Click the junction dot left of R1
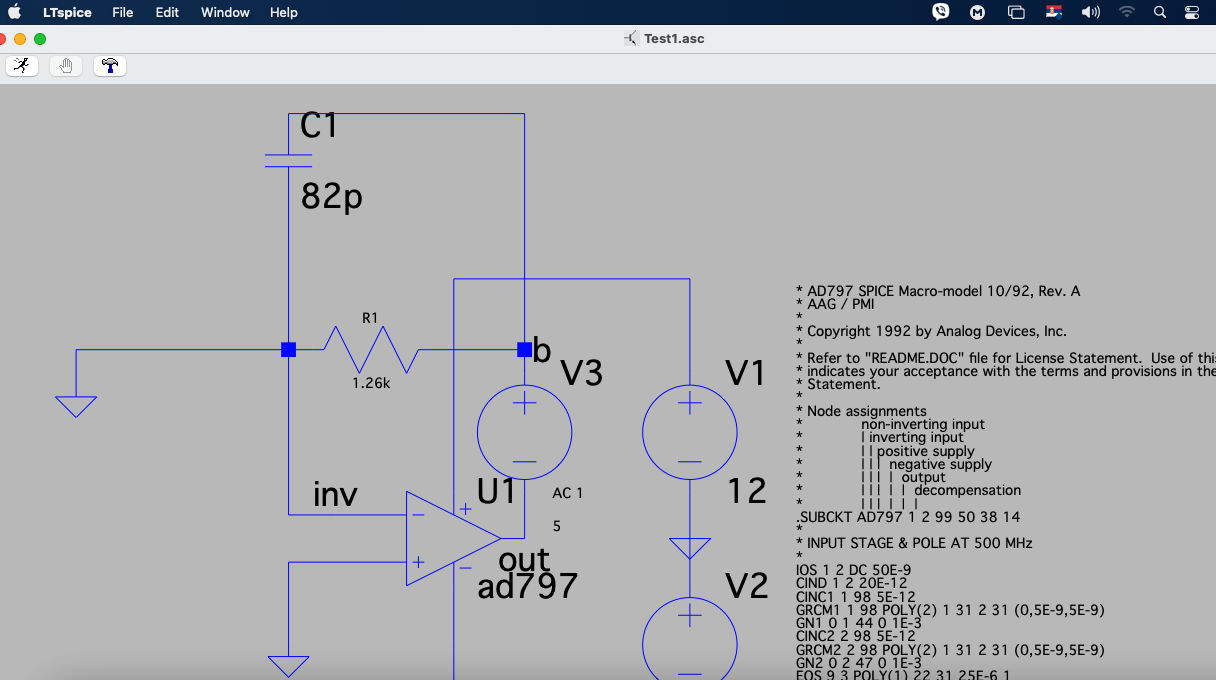 coord(288,349)
